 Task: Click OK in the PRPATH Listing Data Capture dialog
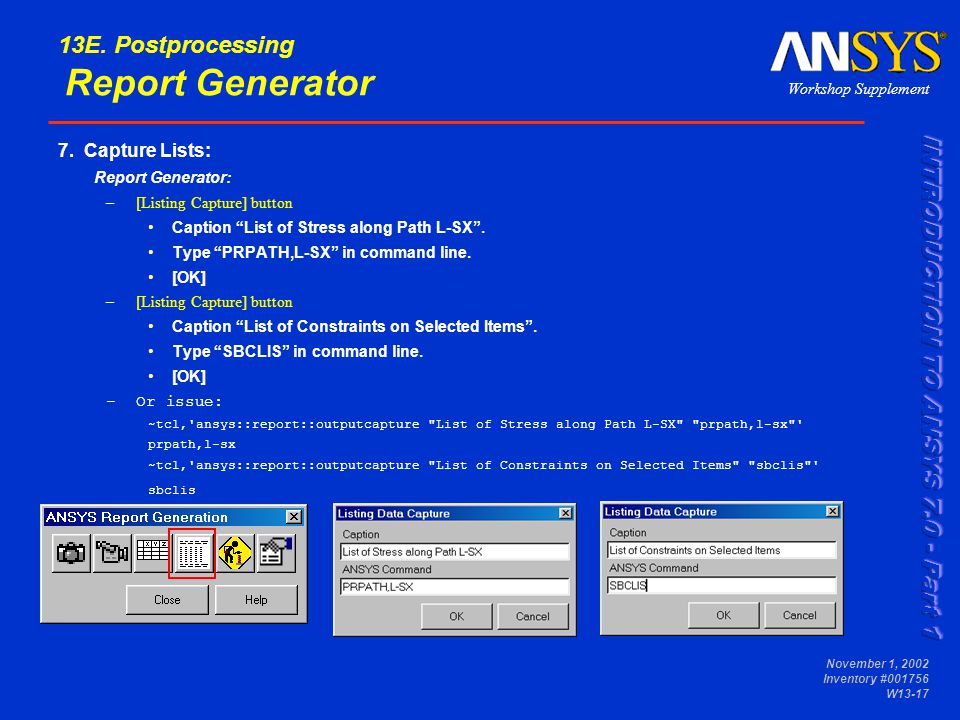tap(457, 617)
